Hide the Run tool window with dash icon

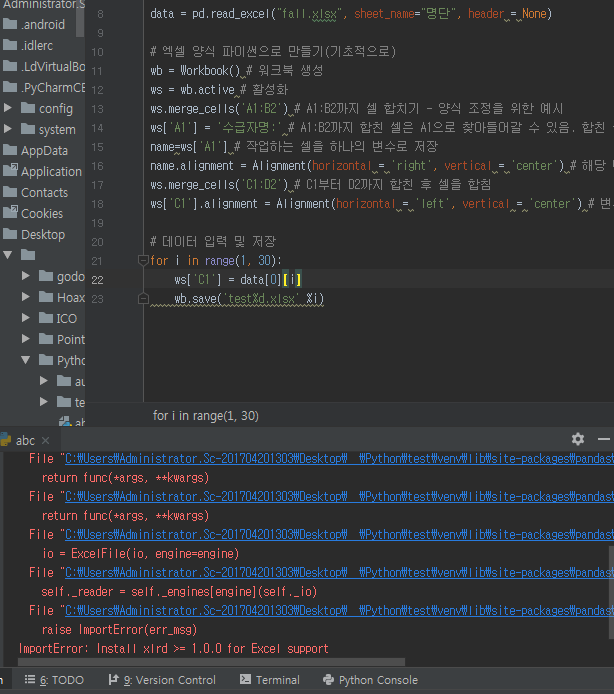pyautogui.click(x=606, y=439)
